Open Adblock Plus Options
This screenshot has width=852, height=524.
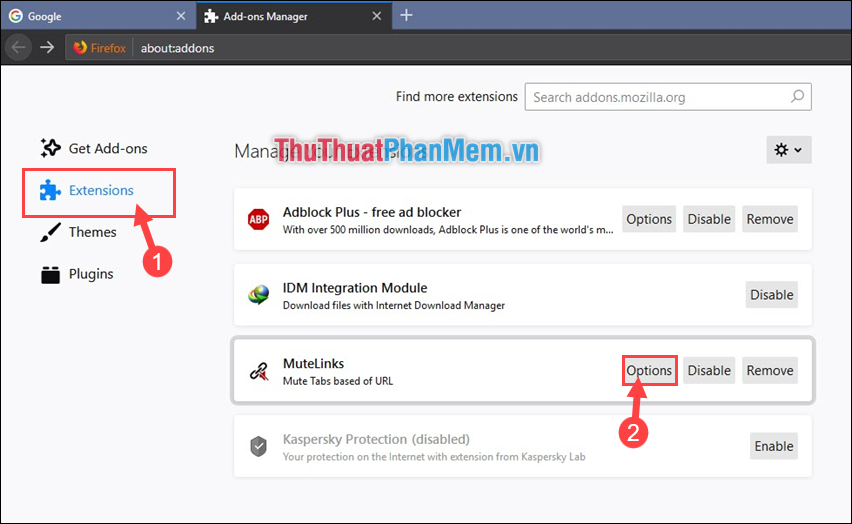pos(649,219)
